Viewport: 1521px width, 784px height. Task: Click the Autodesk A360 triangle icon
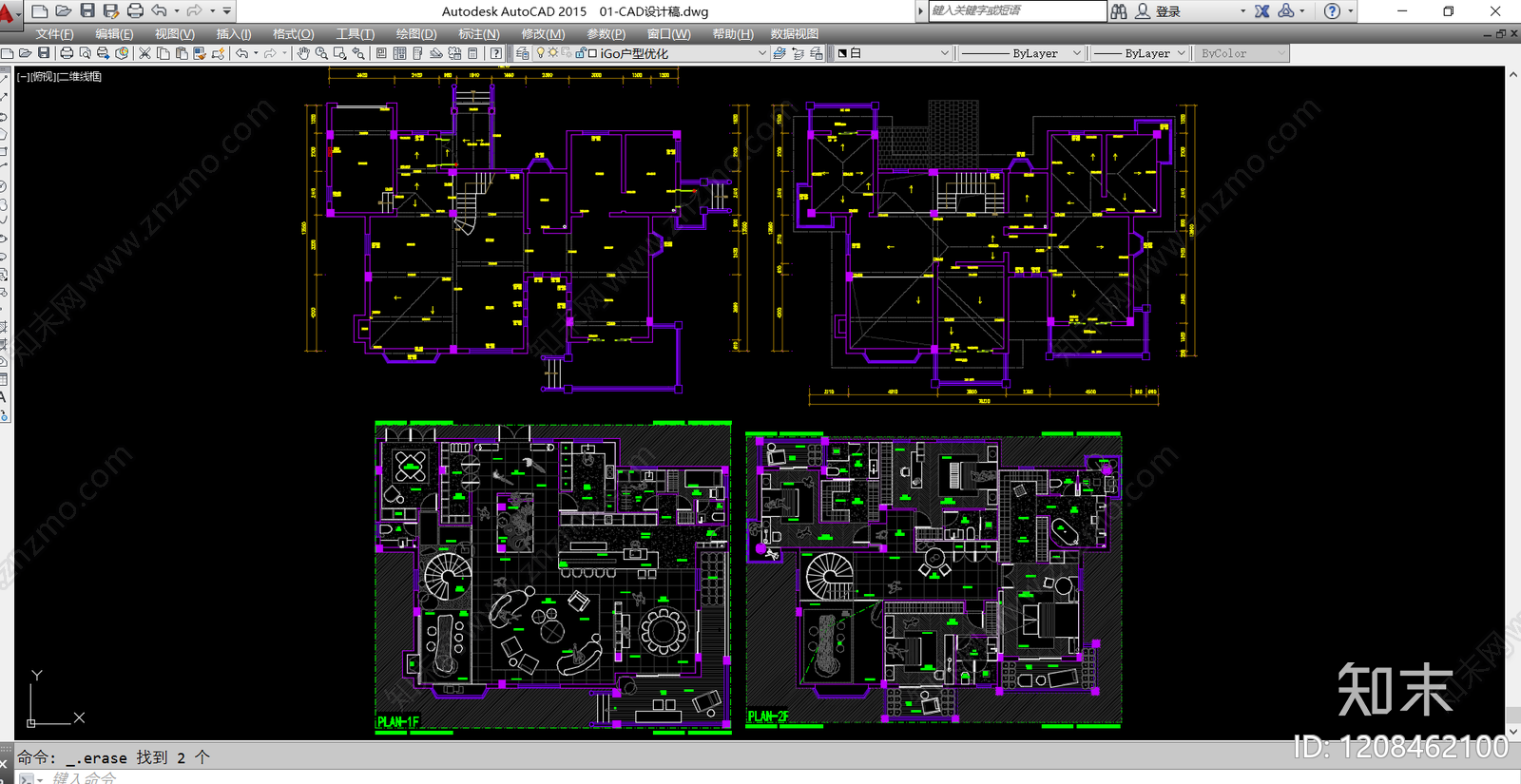1286,11
